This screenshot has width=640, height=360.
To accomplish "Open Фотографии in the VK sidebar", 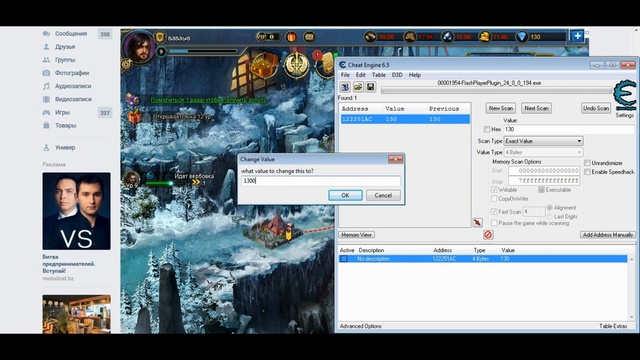I will (x=72, y=73).
